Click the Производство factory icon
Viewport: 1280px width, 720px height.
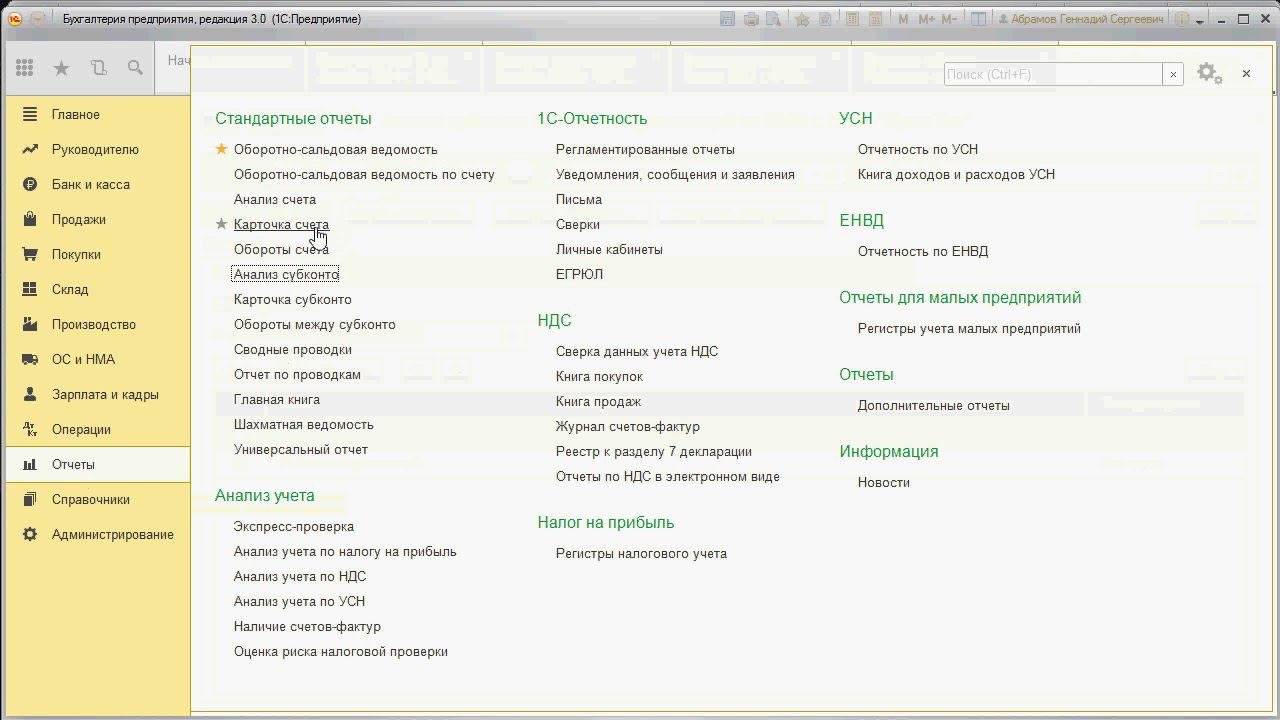(30, 324)
